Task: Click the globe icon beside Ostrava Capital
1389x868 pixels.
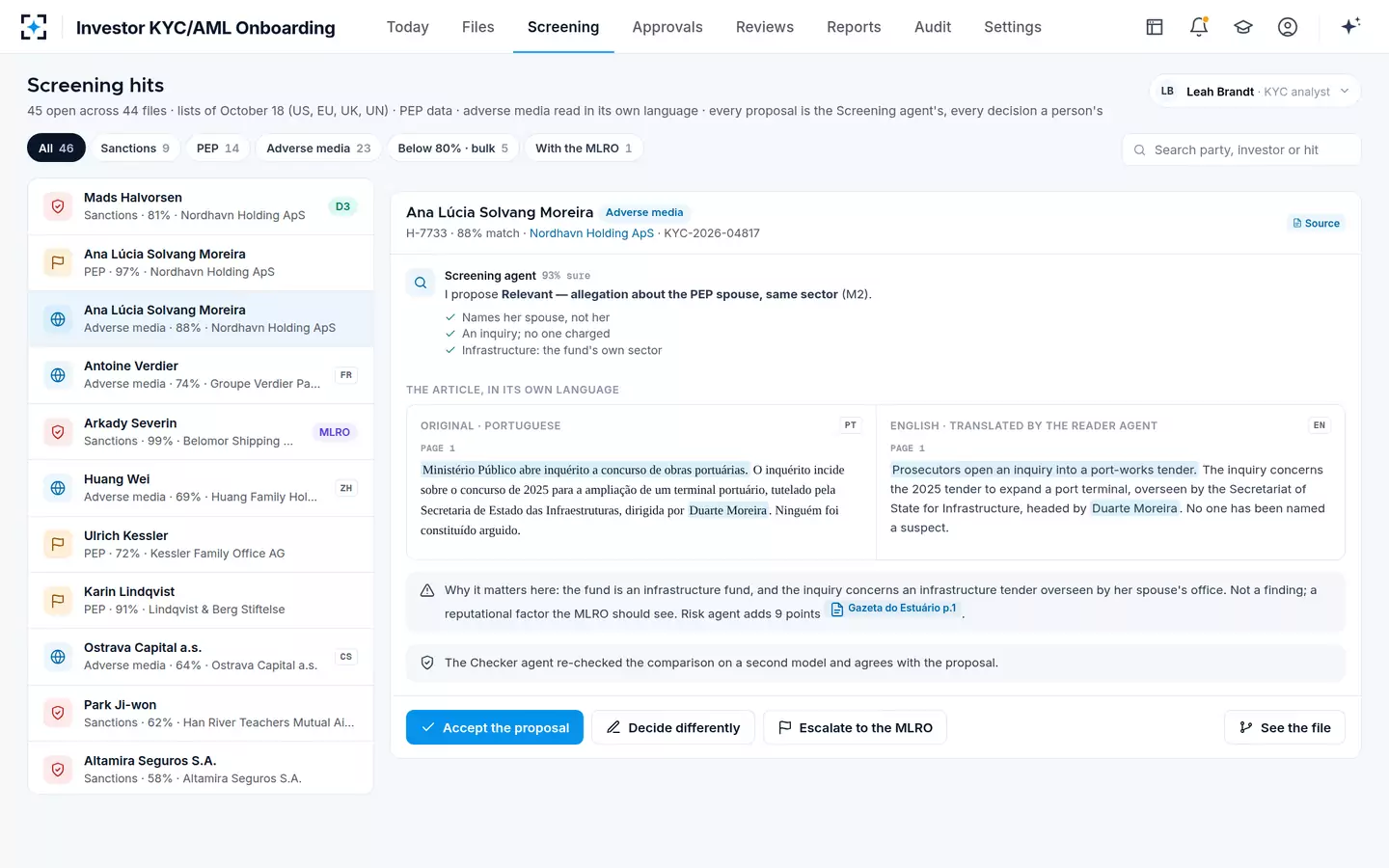Action: point(58,657)
